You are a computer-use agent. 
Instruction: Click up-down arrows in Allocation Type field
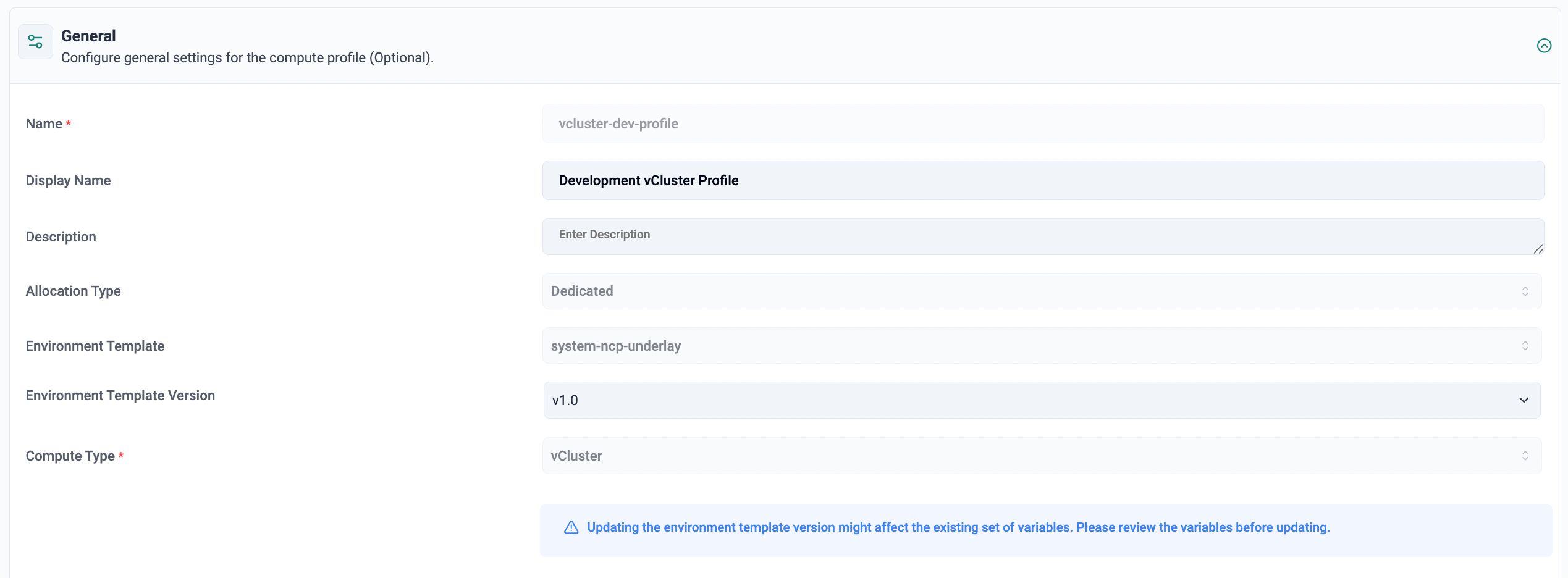pos(1525,291)
